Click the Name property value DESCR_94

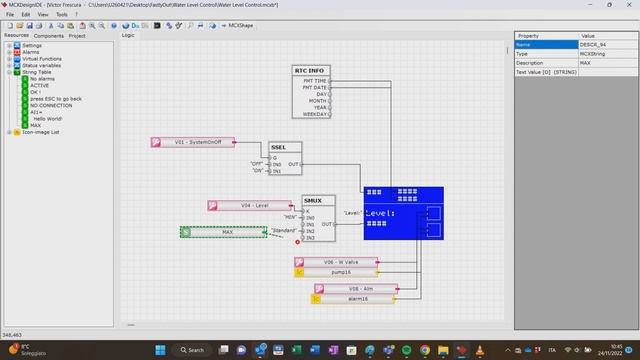[608, 44]
